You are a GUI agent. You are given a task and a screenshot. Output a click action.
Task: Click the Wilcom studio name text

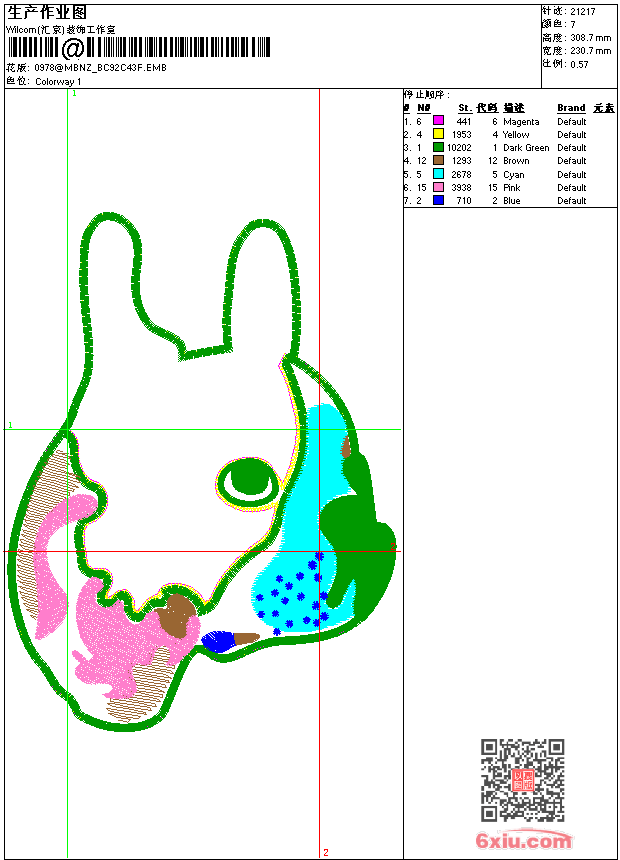(60, 30)
